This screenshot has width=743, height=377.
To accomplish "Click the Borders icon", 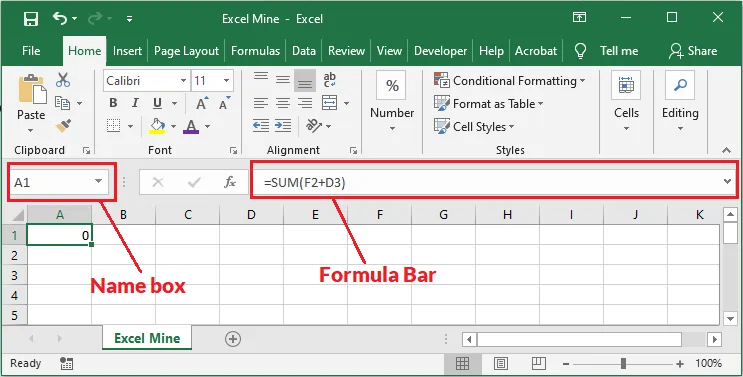I will click(113, 126).
